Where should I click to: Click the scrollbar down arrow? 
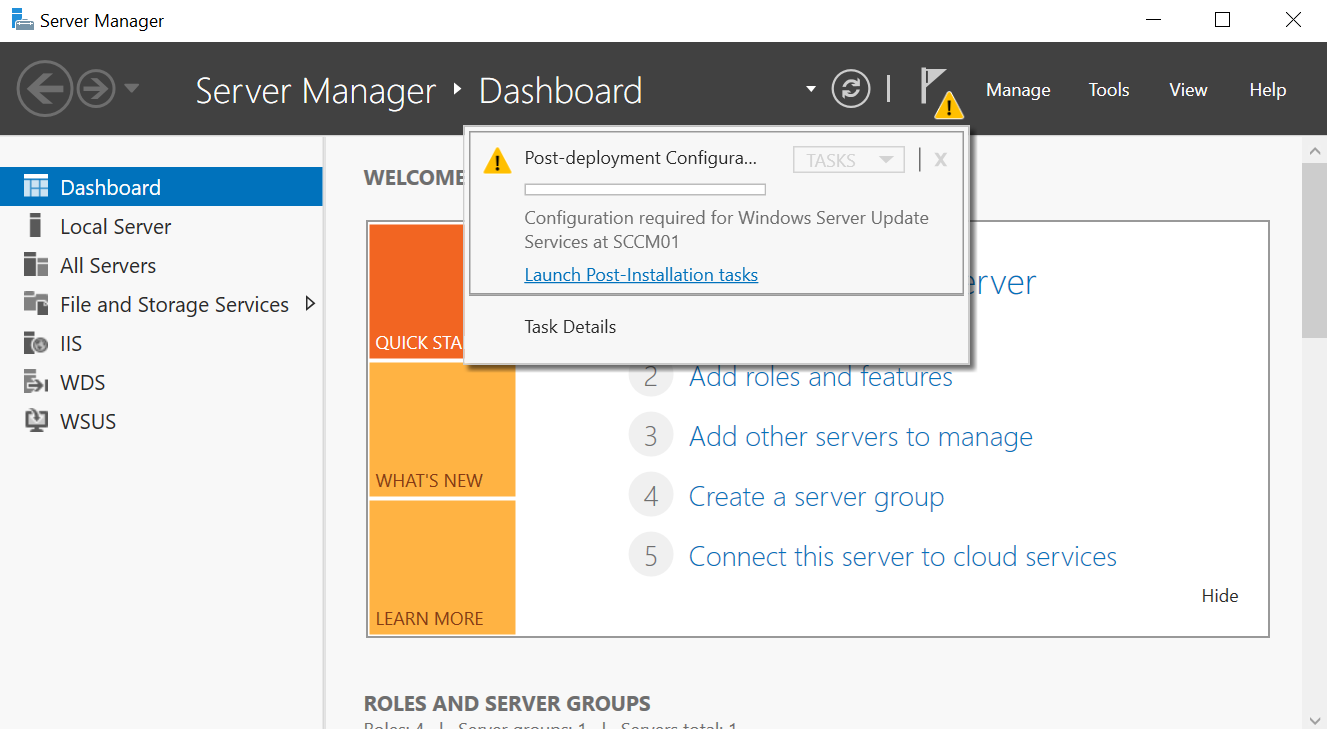[1314, 718]
